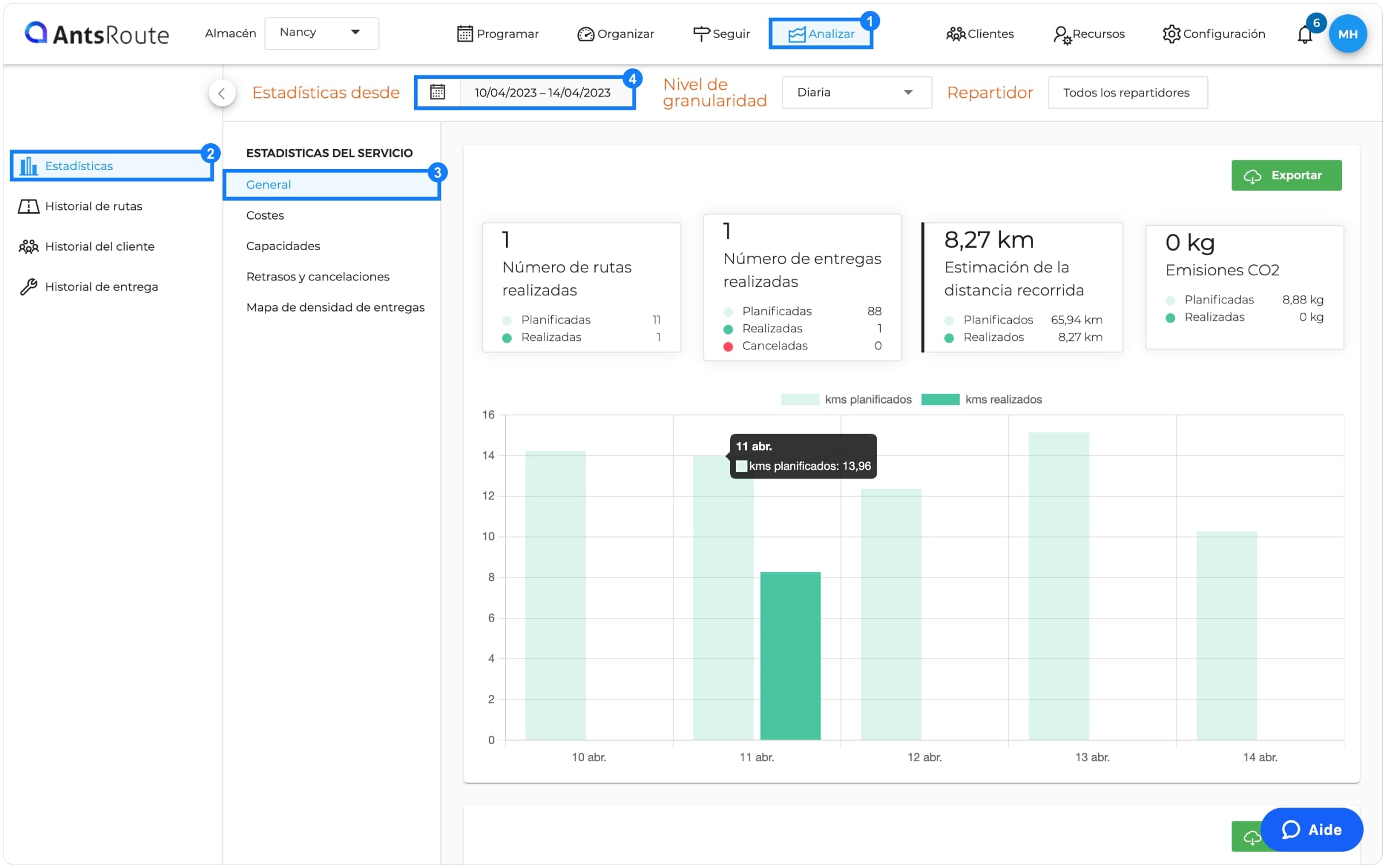Open Retrasos y cancelaciones
The width and height of the screenshot is (1385, 868).
coord(318,277)
